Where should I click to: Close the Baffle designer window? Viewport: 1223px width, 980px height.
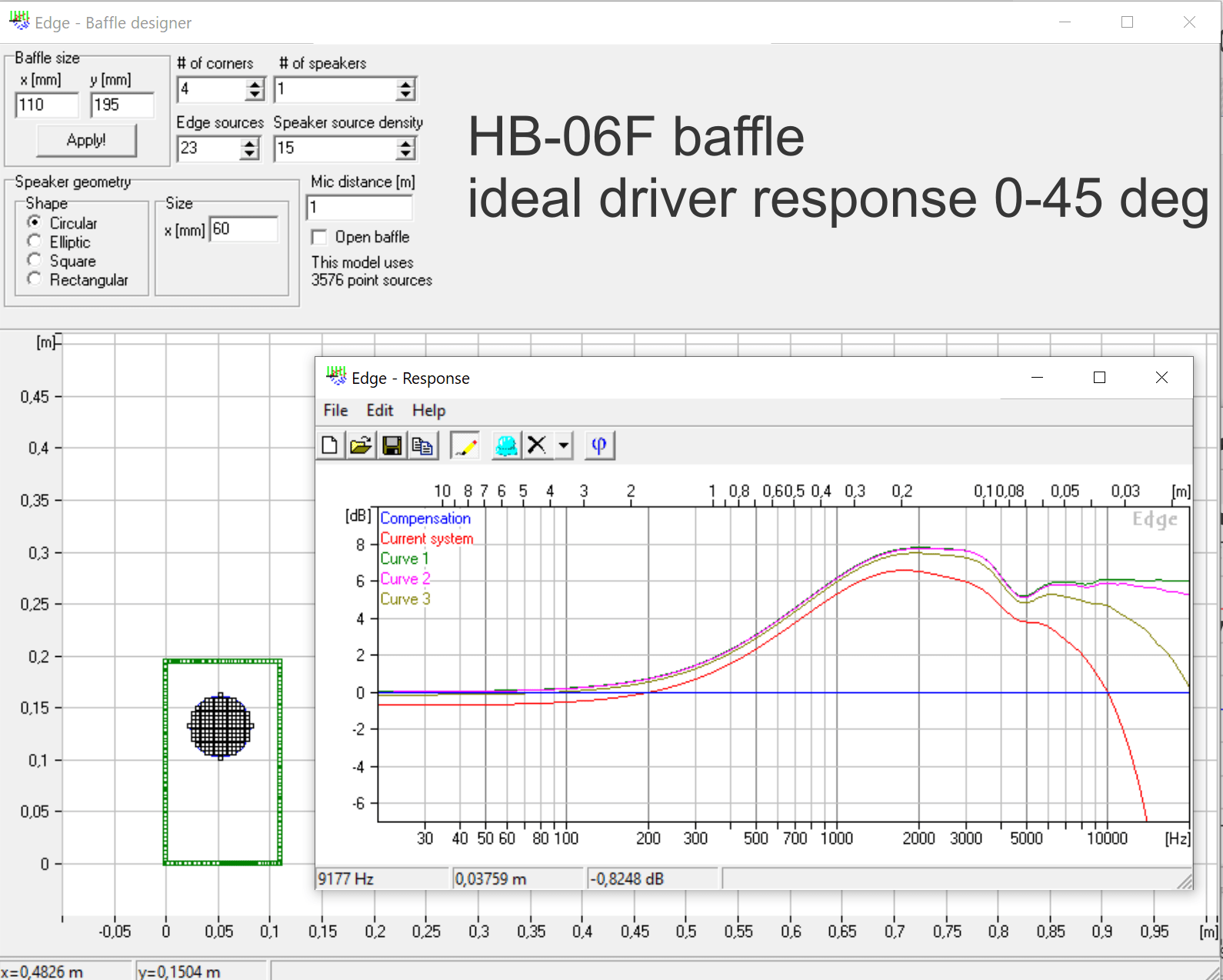[x=1189, y=22]
